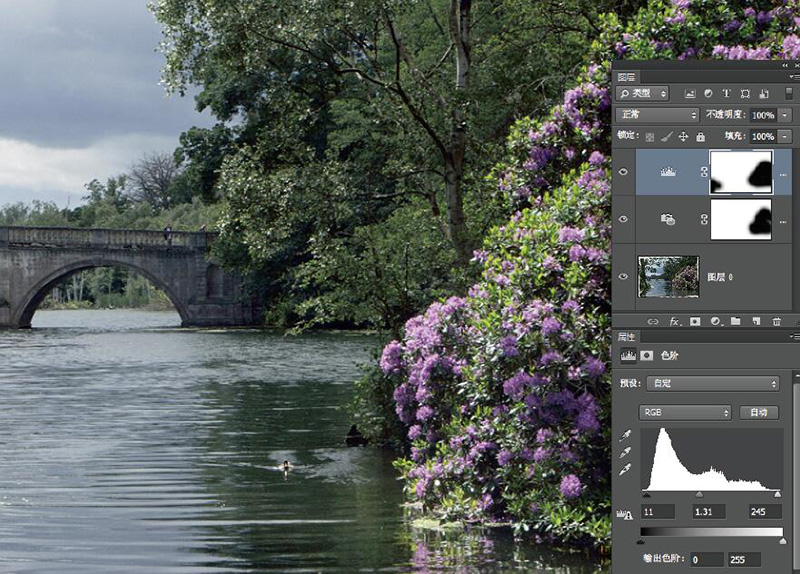Open the 不透明度 opacity slider arrow

click(785, 115)
